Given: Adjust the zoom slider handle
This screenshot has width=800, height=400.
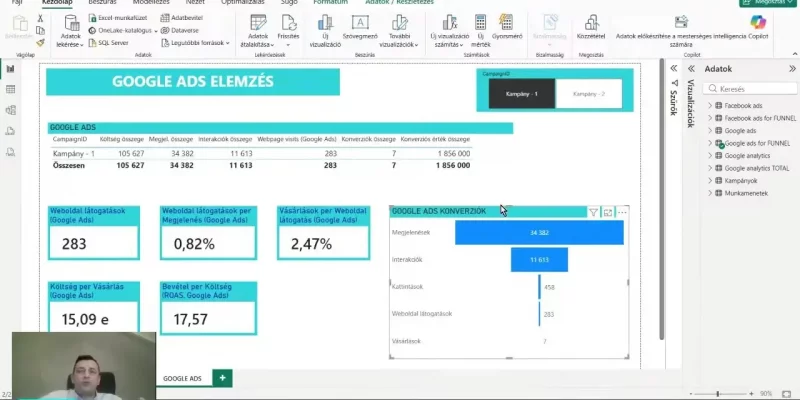Looking at the screenshot, I should click(x=717, y=394).
